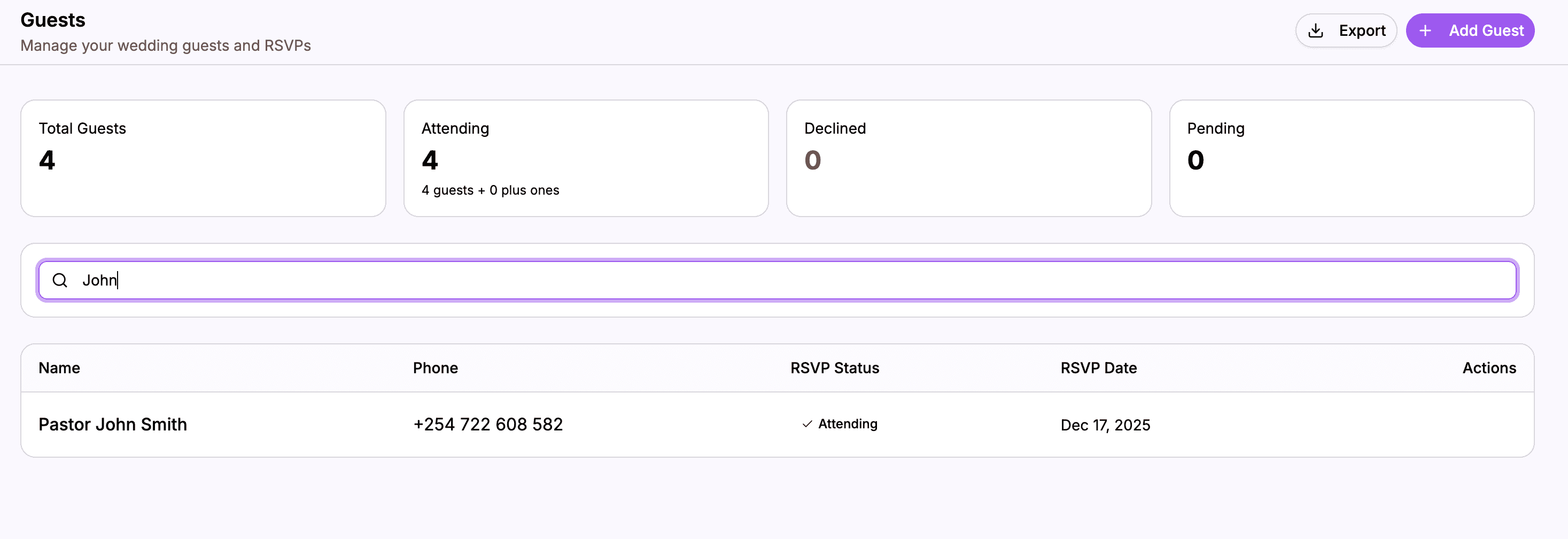Click the Export download icon
Screen dimensions: 1568x539
[1315, 30]
